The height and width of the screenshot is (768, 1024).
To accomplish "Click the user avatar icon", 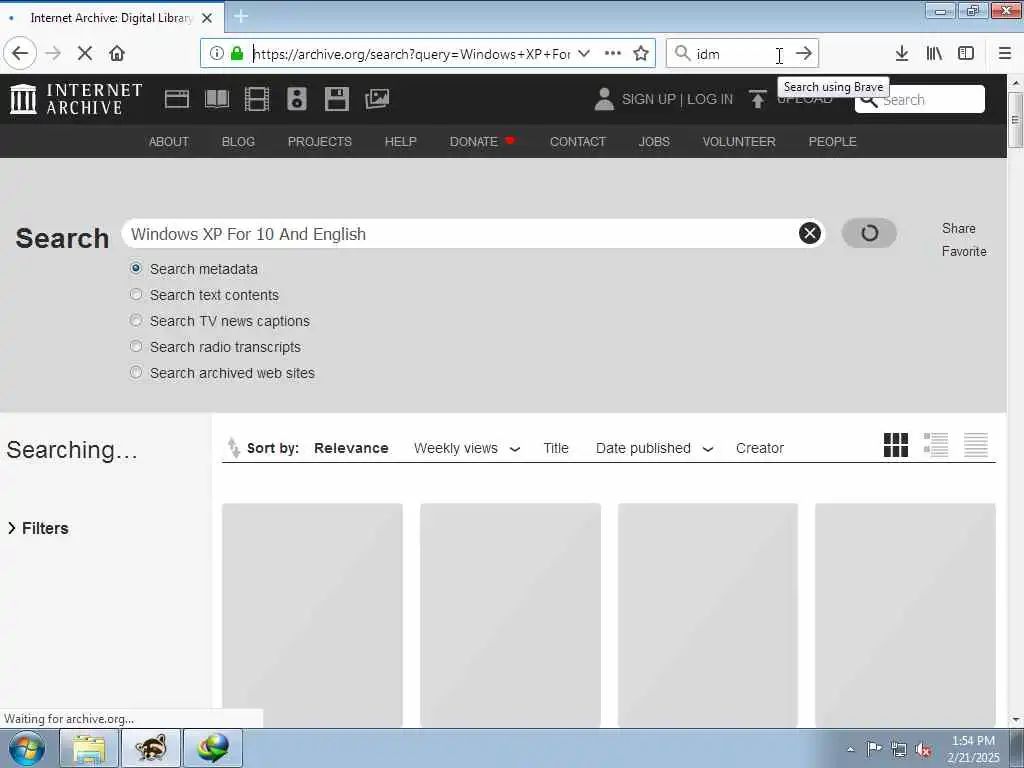I will point(604,99).
